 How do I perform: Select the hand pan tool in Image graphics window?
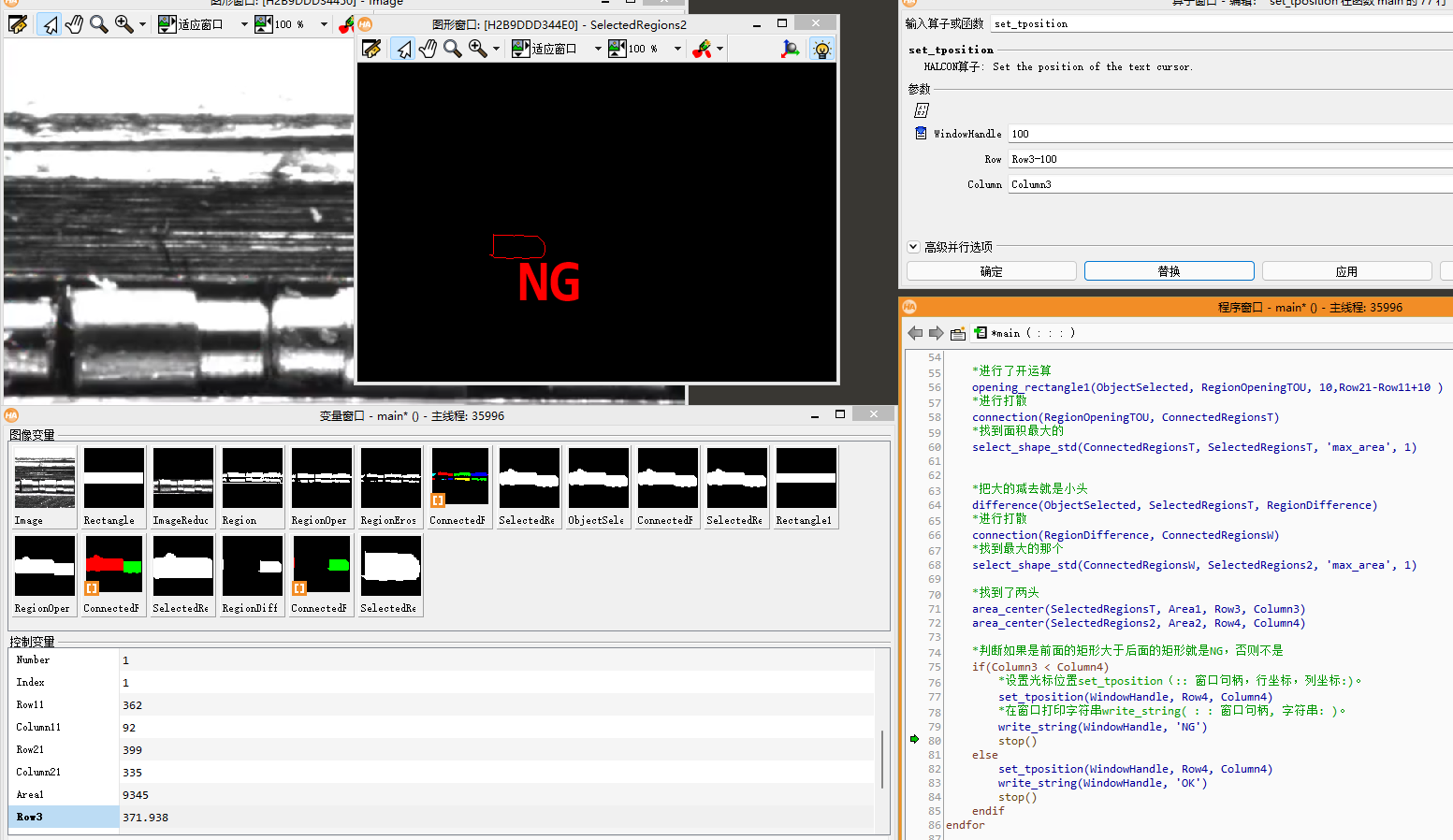(x=74, y=24)
